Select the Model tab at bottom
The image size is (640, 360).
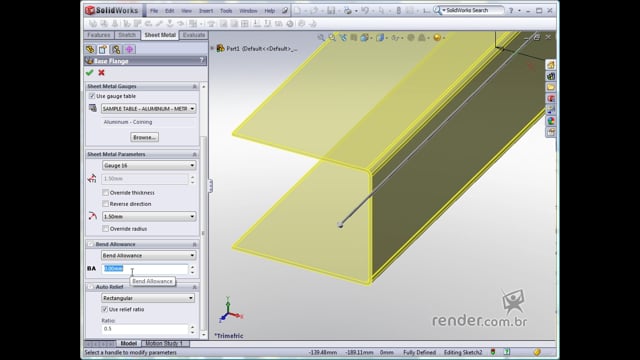[129, 344]
